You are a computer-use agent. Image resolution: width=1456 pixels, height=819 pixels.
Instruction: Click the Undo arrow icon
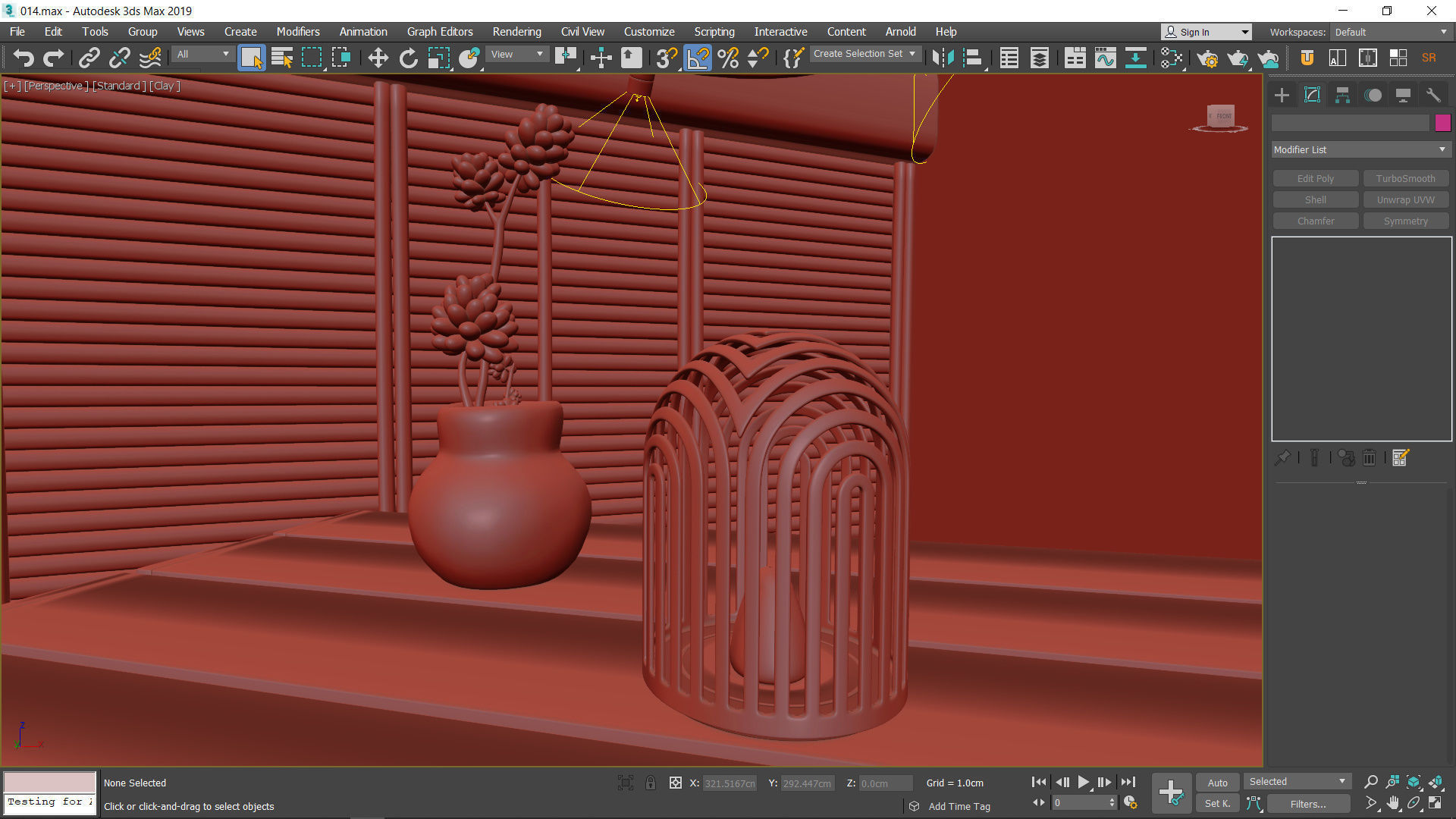[24, 58]
